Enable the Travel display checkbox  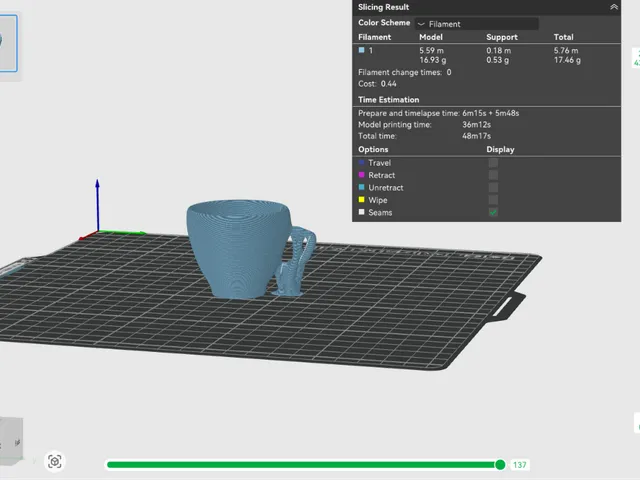[x=493, y=163]
